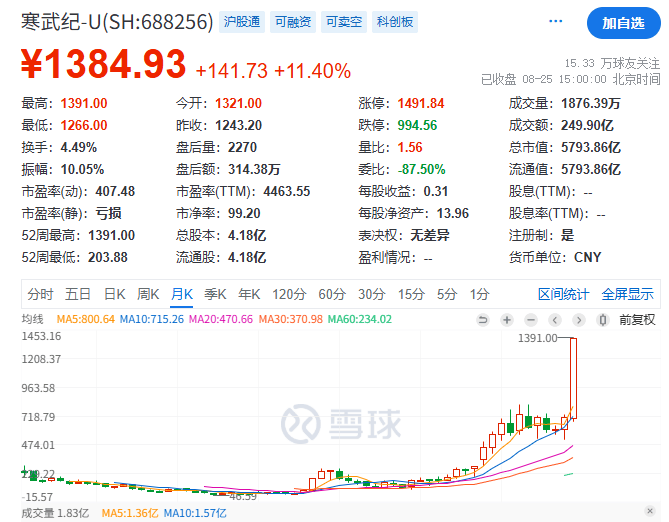Click the 换手 4.49% value
This screenshot has width=669, height=522.
tap(79, 148)
